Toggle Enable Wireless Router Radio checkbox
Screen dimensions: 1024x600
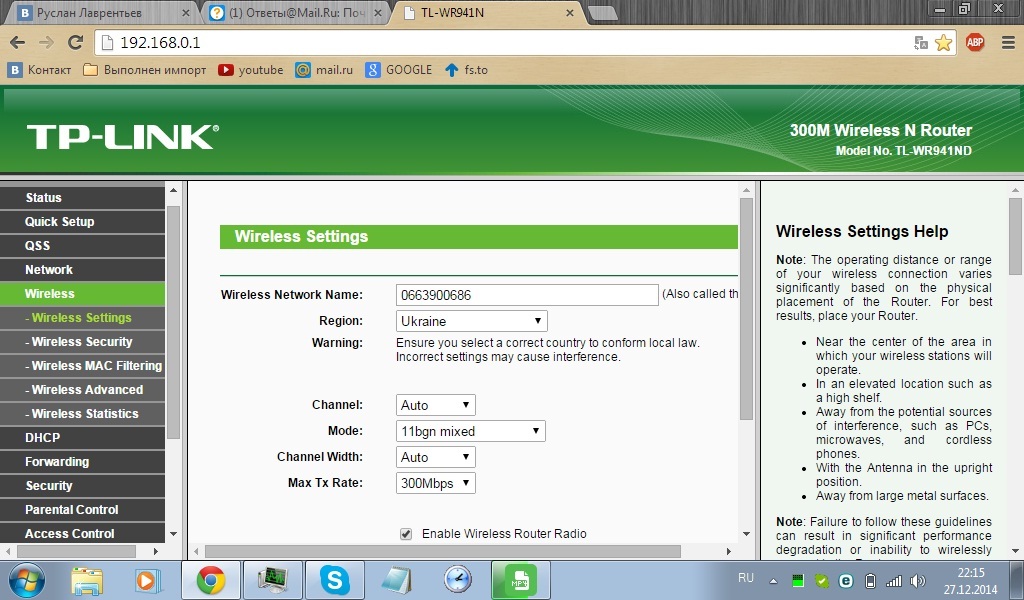pos(406,534)
